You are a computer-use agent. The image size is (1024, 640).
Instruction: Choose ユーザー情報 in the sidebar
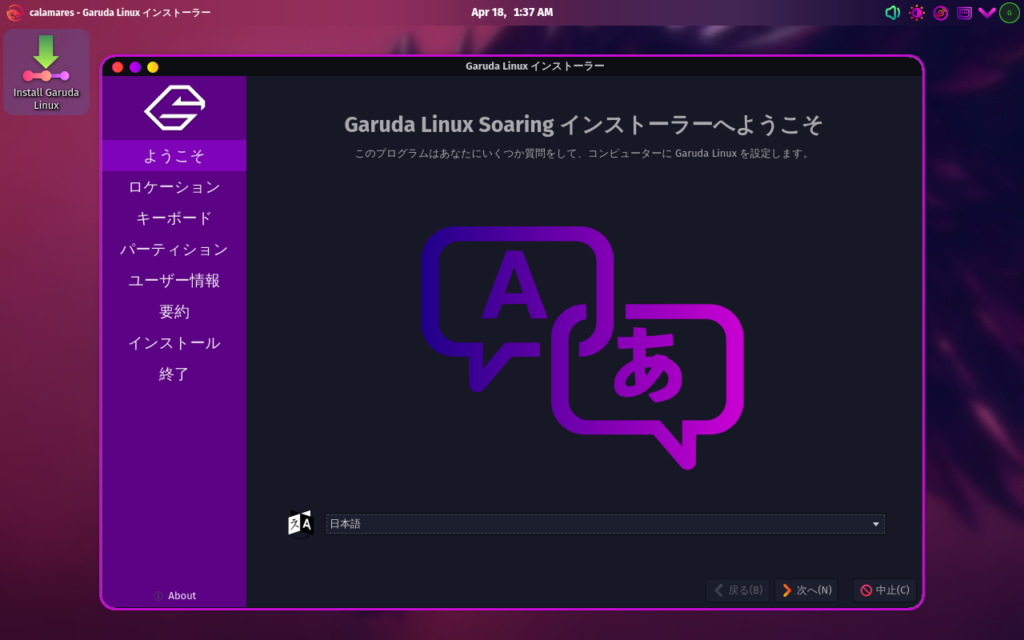(174, 281)
